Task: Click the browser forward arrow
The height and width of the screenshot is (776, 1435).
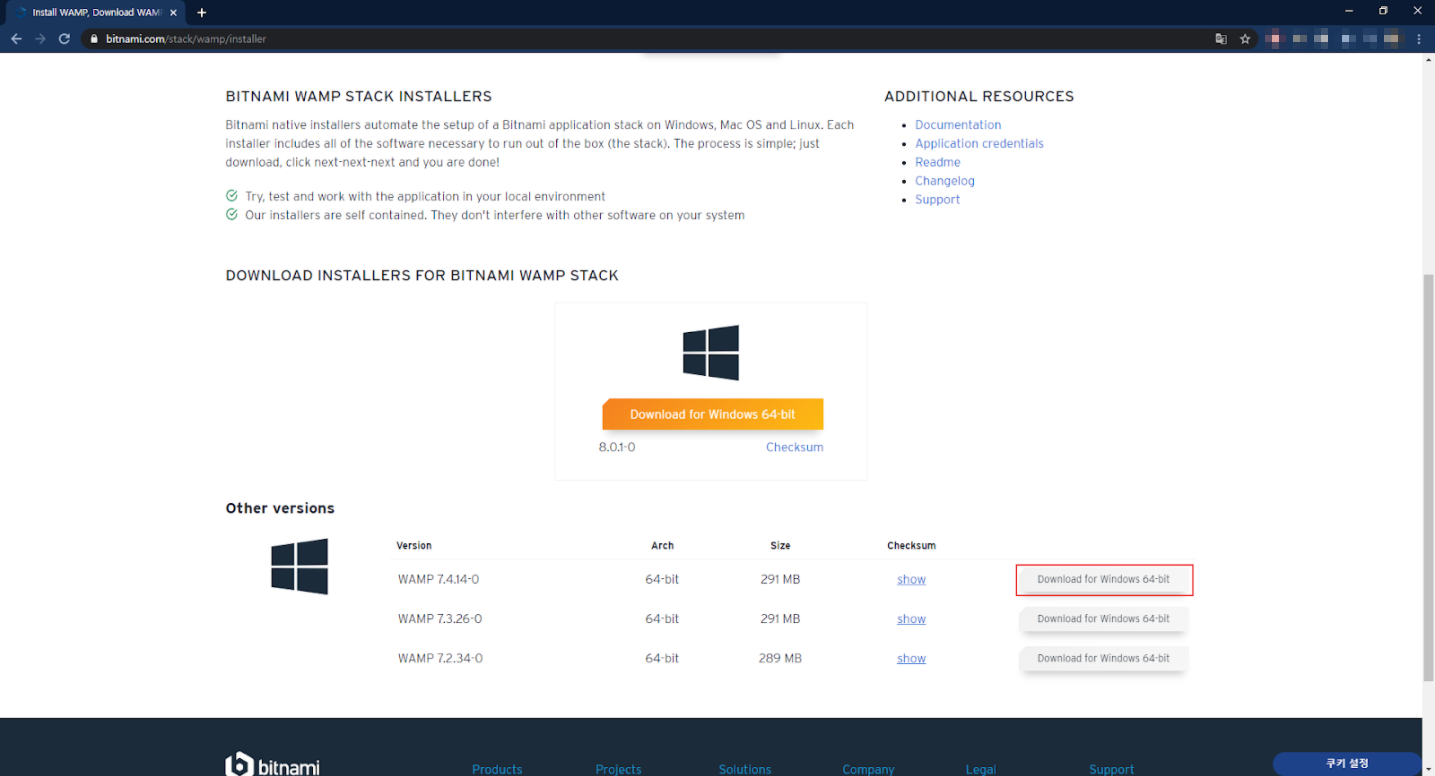Action: (x=40, y=39)
